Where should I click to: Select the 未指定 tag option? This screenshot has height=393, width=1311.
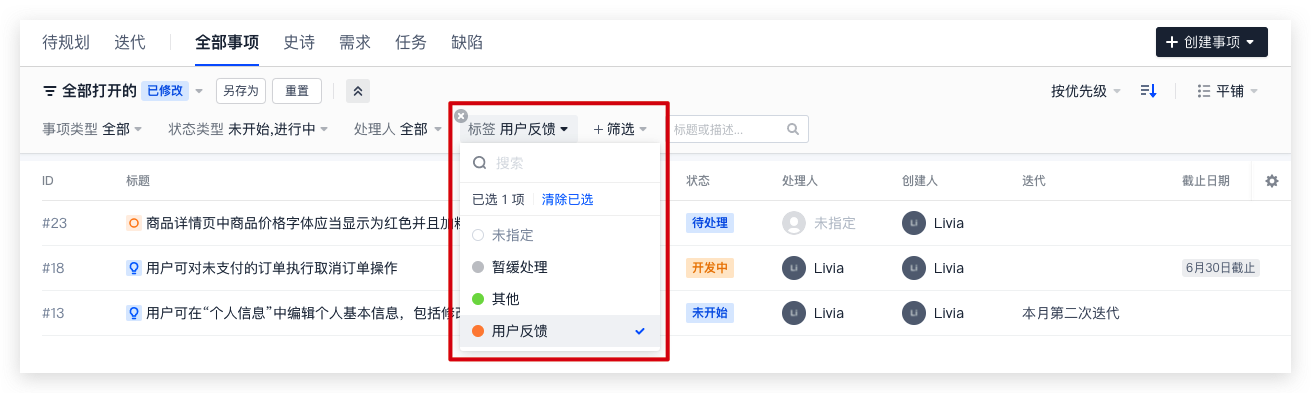[560, 235]
